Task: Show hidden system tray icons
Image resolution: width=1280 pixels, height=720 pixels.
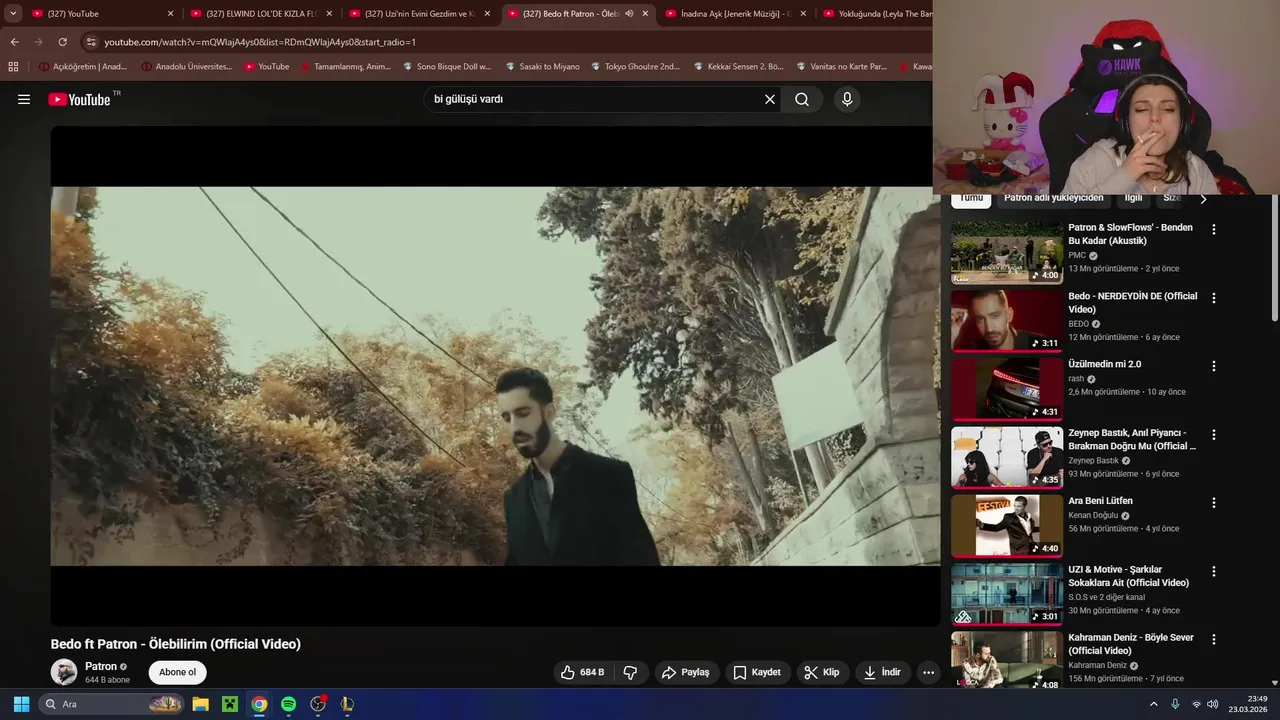Action: (x=1153, y=704)
